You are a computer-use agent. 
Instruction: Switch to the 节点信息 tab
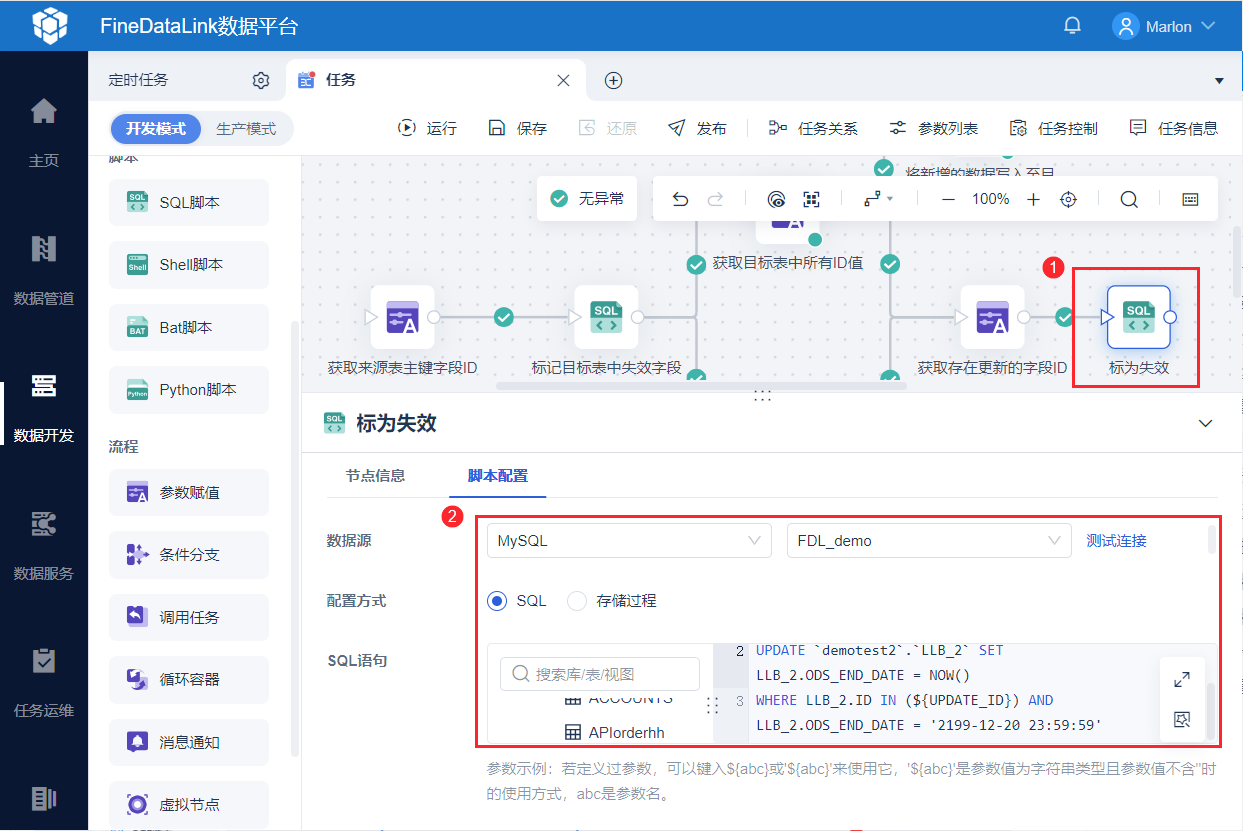pos(375,476)
